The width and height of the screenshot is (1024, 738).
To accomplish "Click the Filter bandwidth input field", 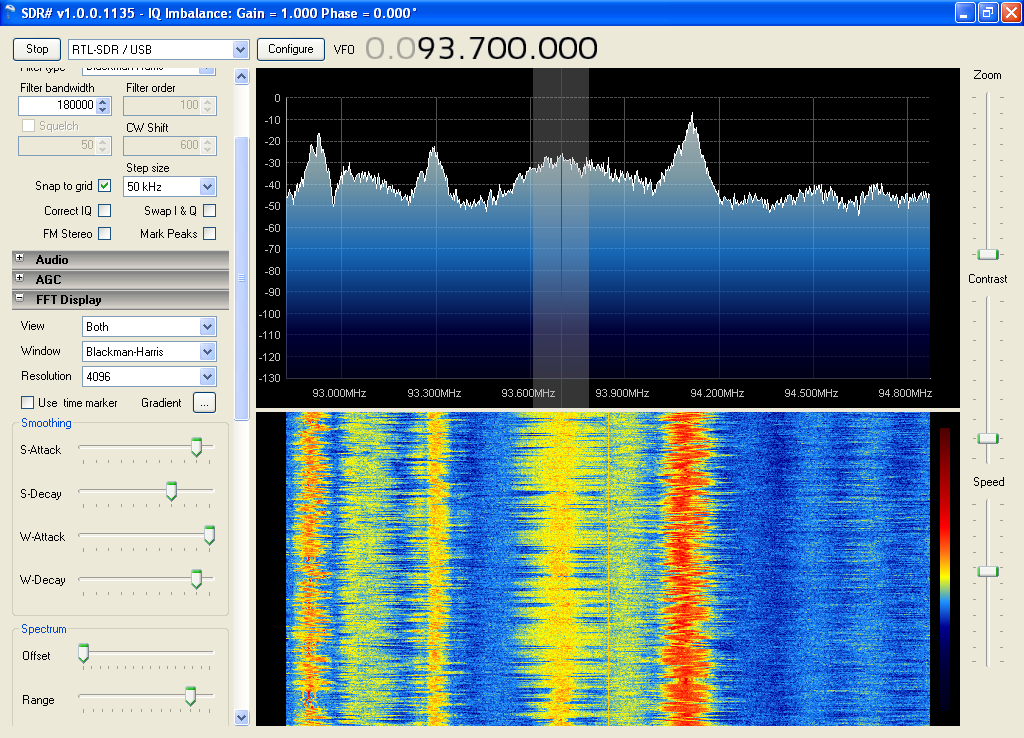I will (57, 105).
